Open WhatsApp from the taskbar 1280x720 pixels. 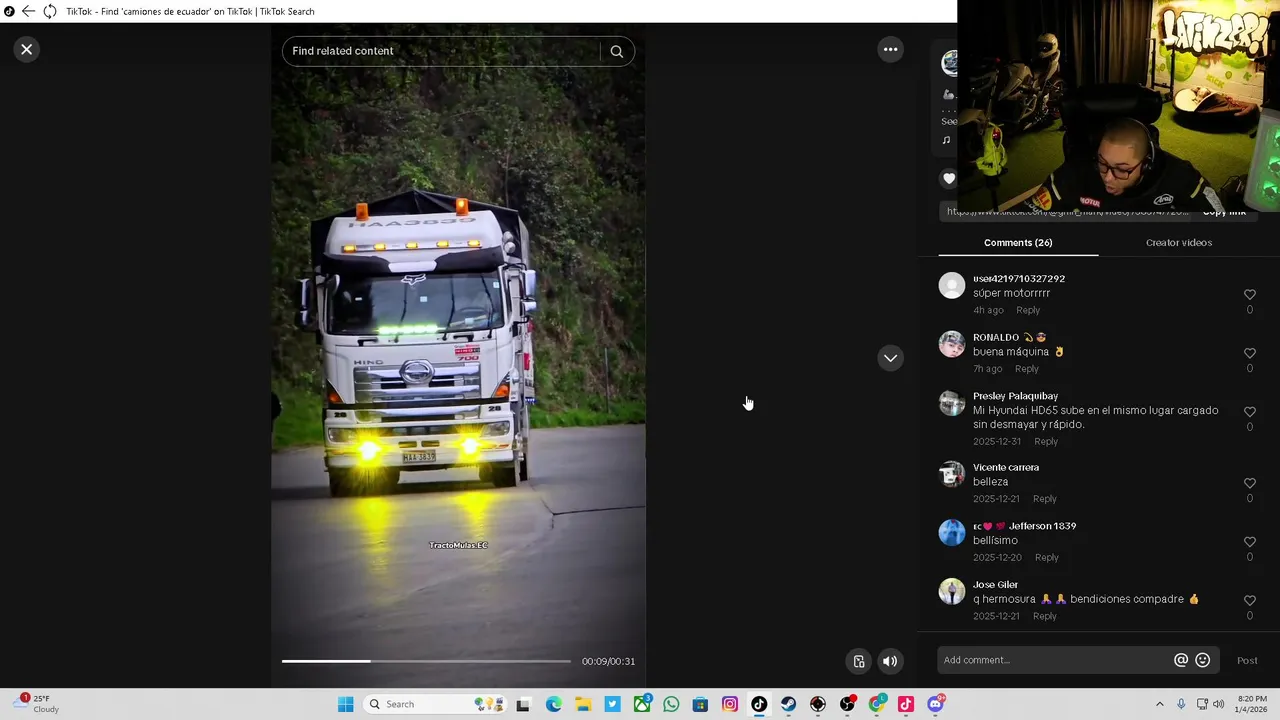click(671, 704)
